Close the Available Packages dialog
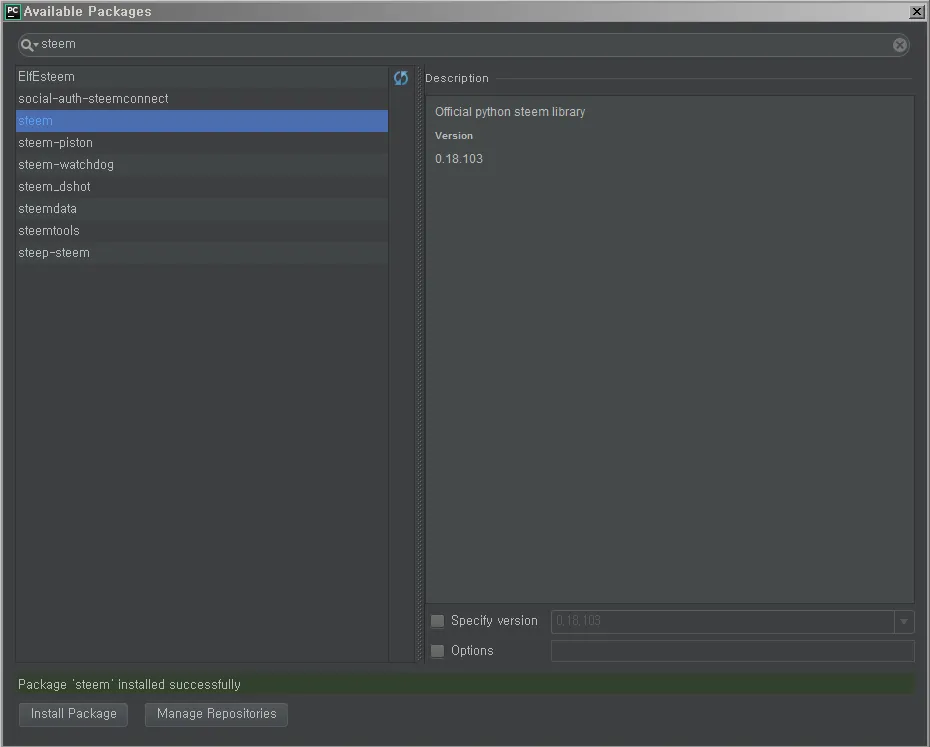The image size is (930, 747). (x=916, y=11)
